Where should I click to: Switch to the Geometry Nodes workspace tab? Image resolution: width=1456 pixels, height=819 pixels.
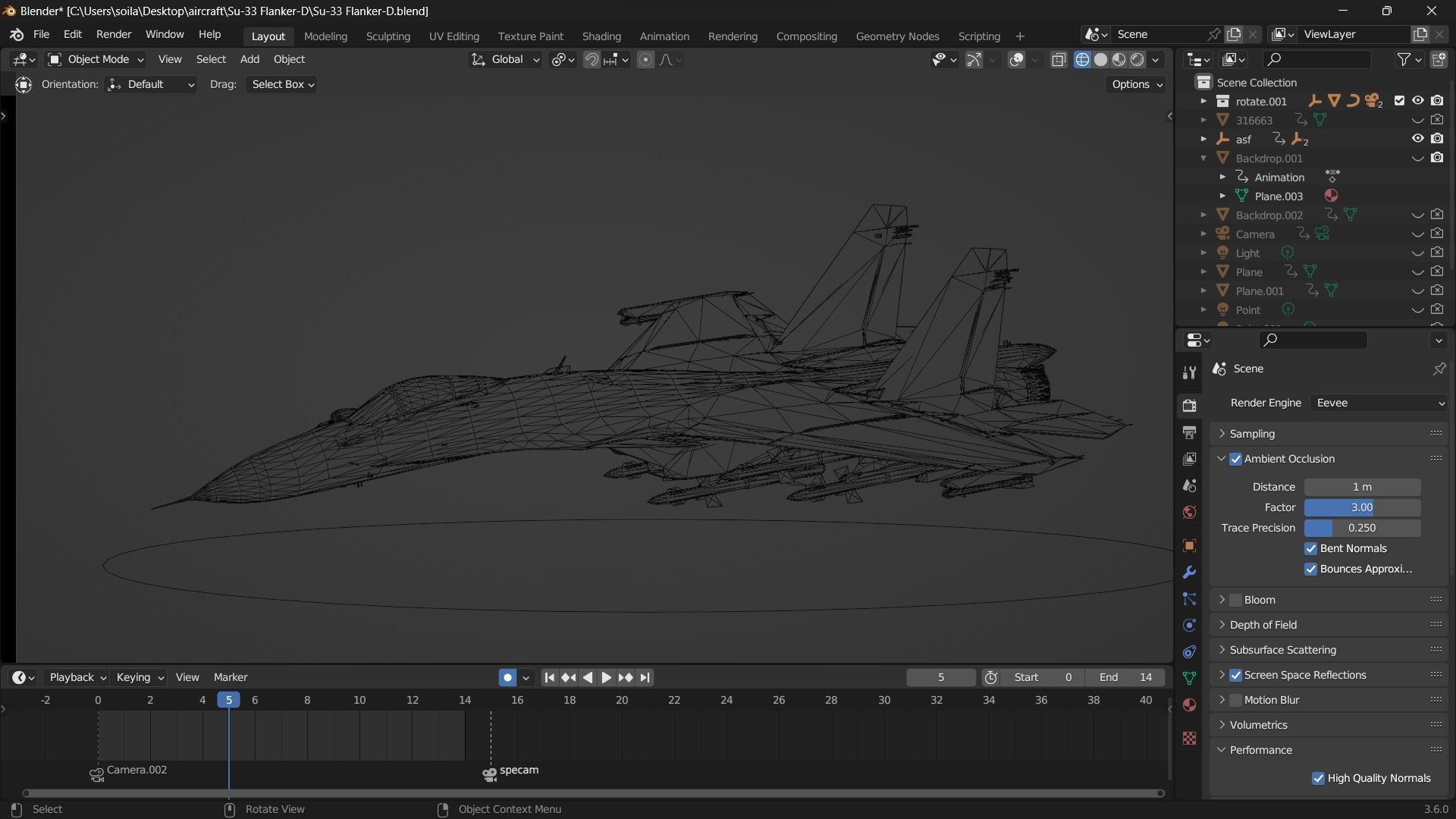click(897, 36)
